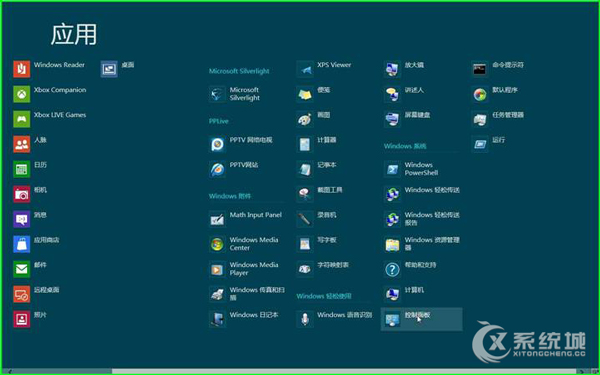Launch Windows Media Player
Image resolution: width=600 pixels, height=375 pixels.
pyautogui.click(x=244, y=269)
